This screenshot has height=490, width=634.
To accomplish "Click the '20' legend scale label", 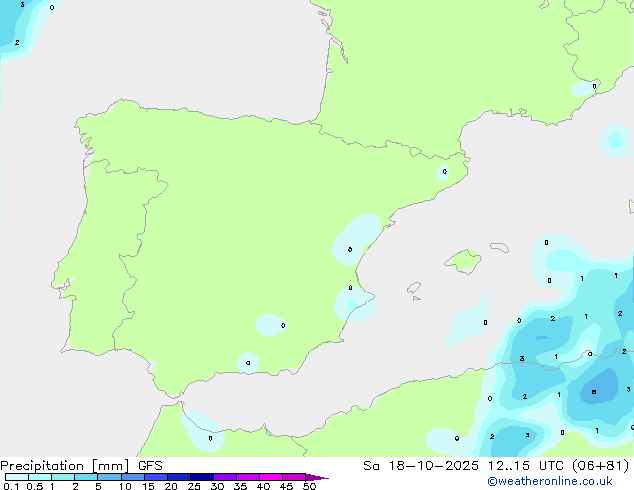I will (x=171, y=486).
